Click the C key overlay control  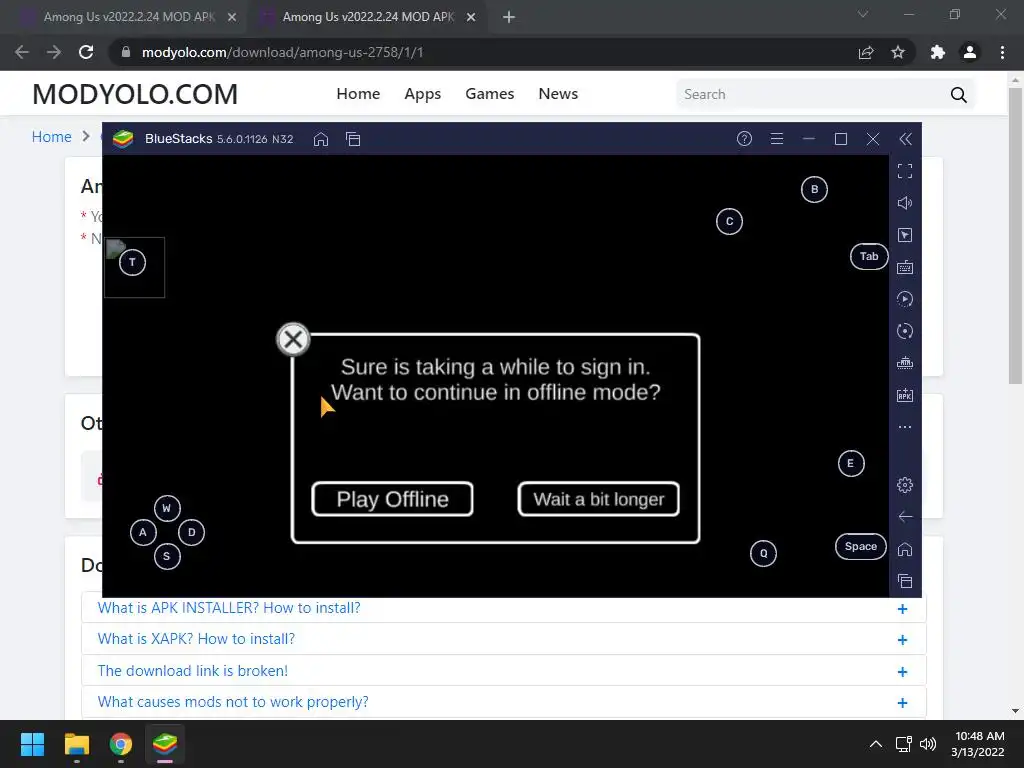click(729, 221)
